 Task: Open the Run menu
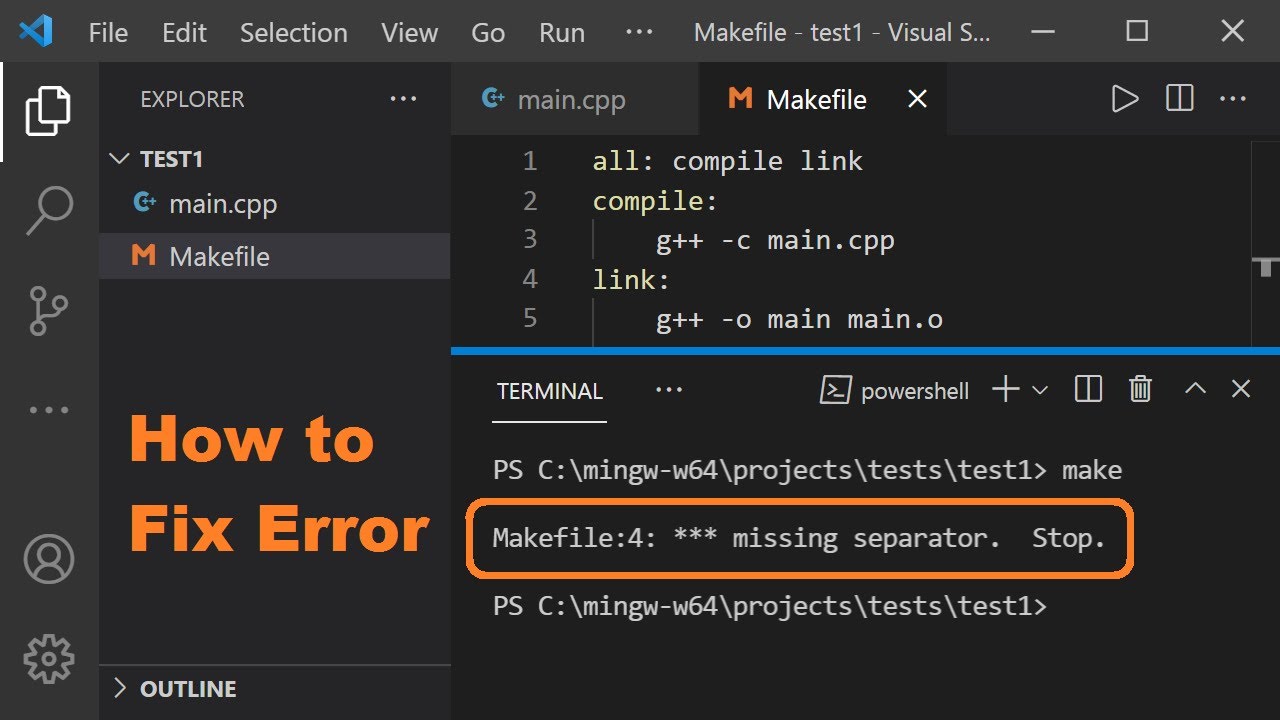click(x=562, y=32)
